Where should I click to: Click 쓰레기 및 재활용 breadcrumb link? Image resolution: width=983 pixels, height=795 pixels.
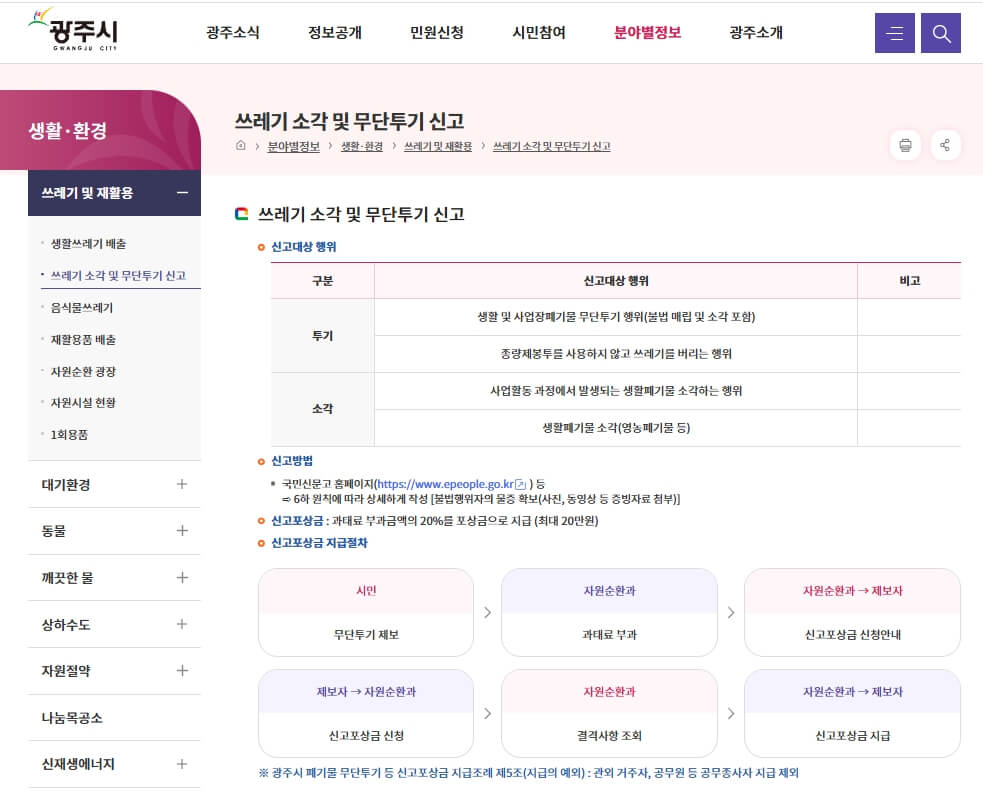[x=438, y=146]
